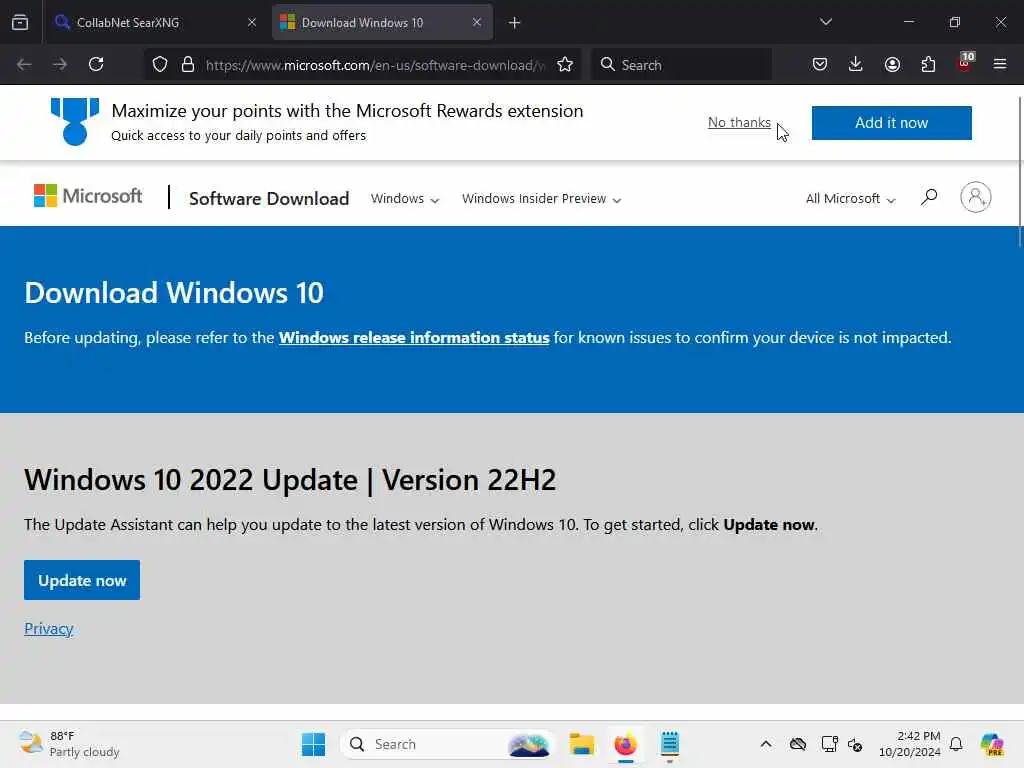Image resolution: width=1024 pixels, height=768 pixels.
Task: Close the CollabNet SearXNG tab
Action: click(x=251, y=22)
